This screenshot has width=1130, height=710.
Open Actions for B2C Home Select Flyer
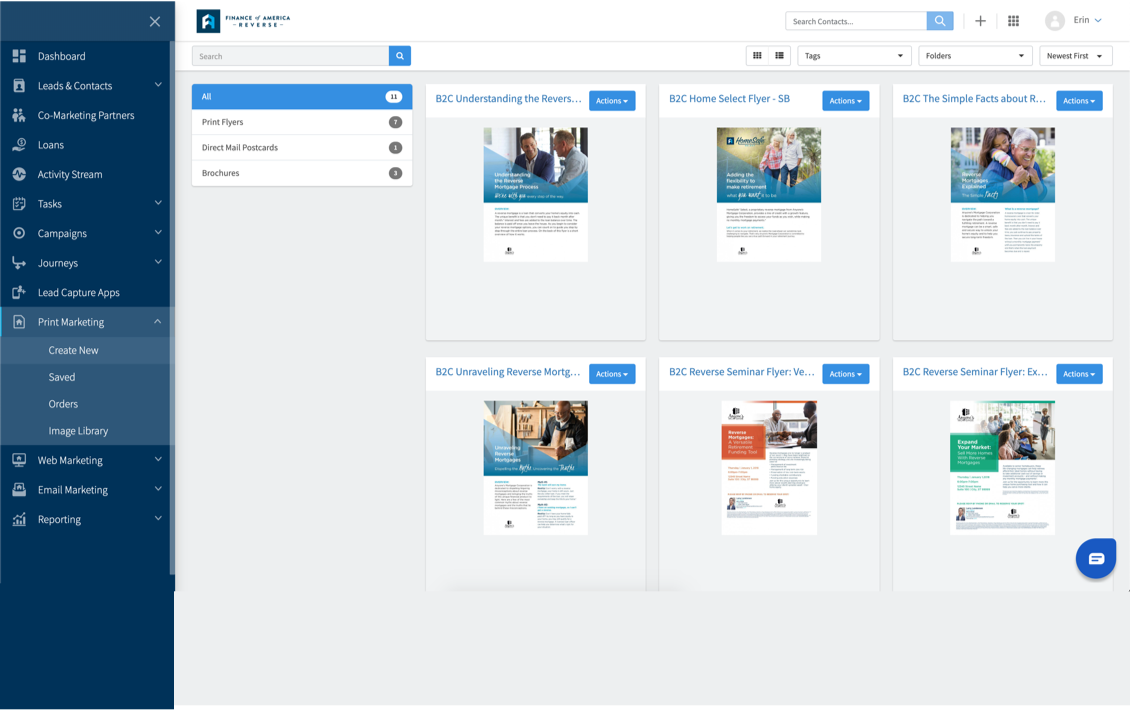pos(845,101)
